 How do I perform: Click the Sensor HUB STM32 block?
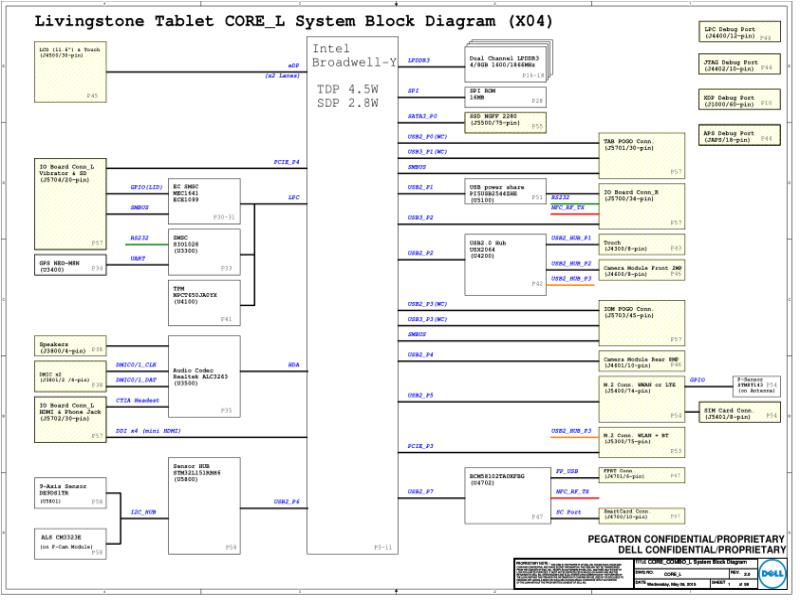(204, 506)
